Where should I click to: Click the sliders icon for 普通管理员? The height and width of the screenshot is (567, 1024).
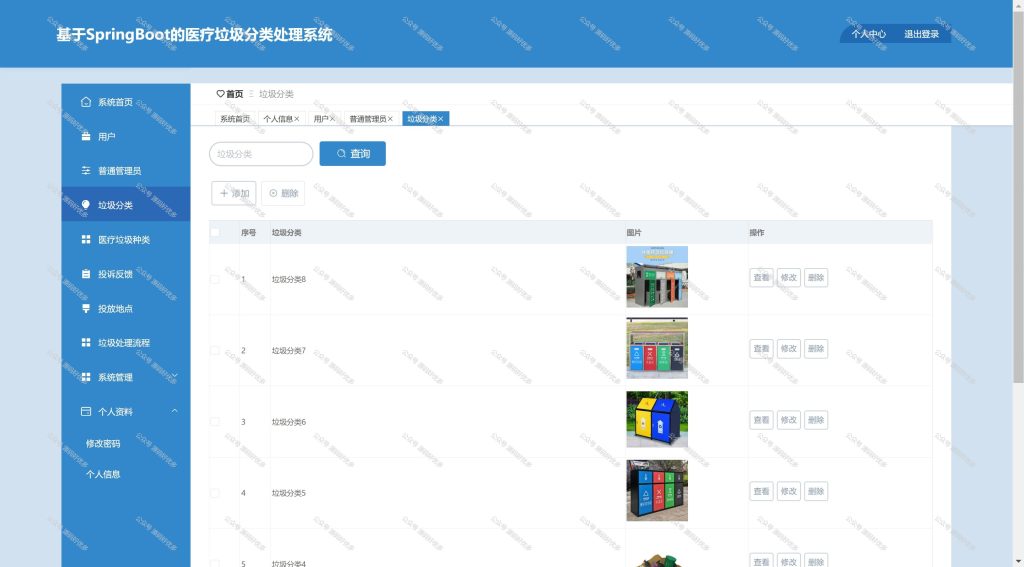[x=86, y=170]
